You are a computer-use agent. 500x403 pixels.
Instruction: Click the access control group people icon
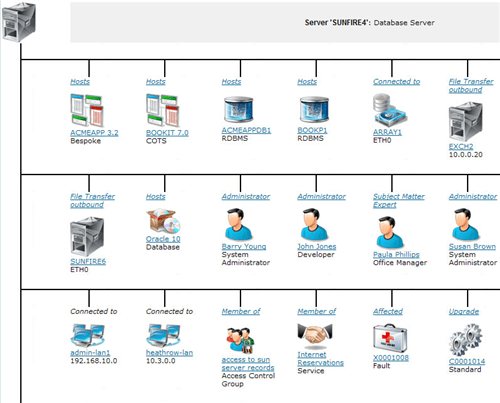241,340
